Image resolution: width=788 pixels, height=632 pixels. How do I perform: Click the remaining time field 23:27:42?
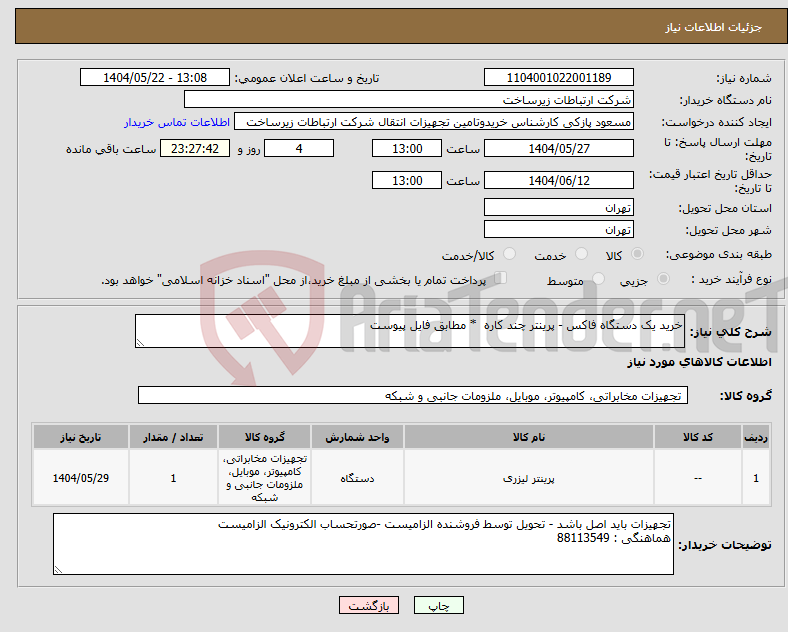195,148
